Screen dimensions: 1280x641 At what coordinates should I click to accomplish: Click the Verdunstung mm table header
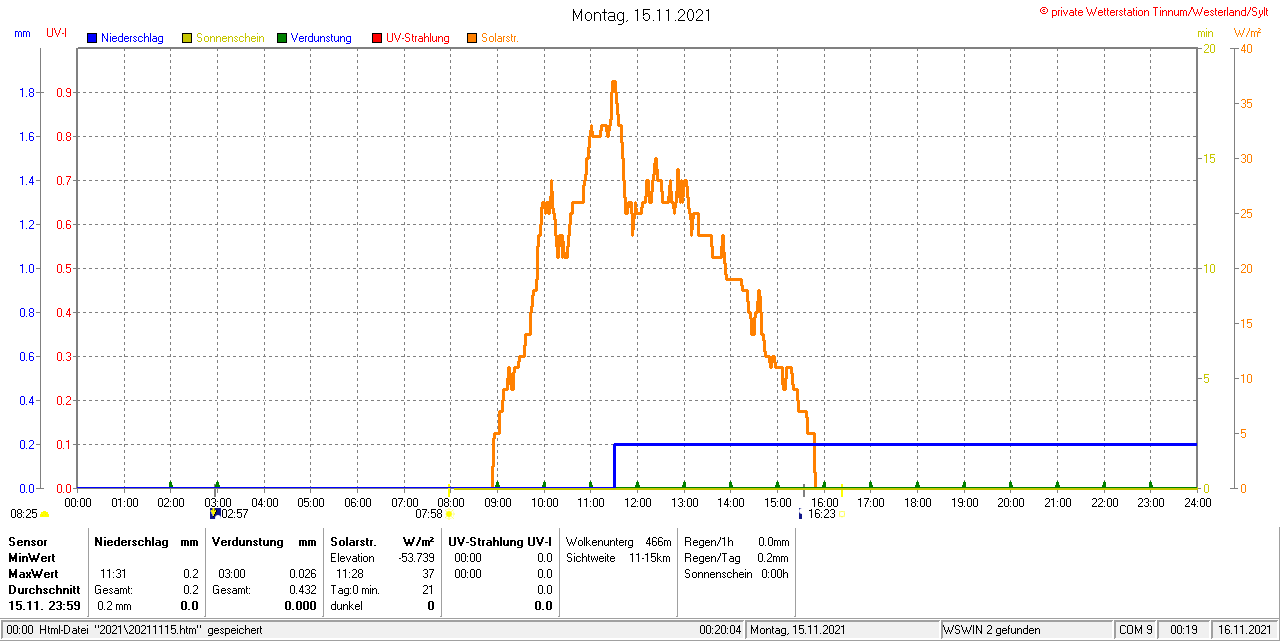click(x=264, y=542)
